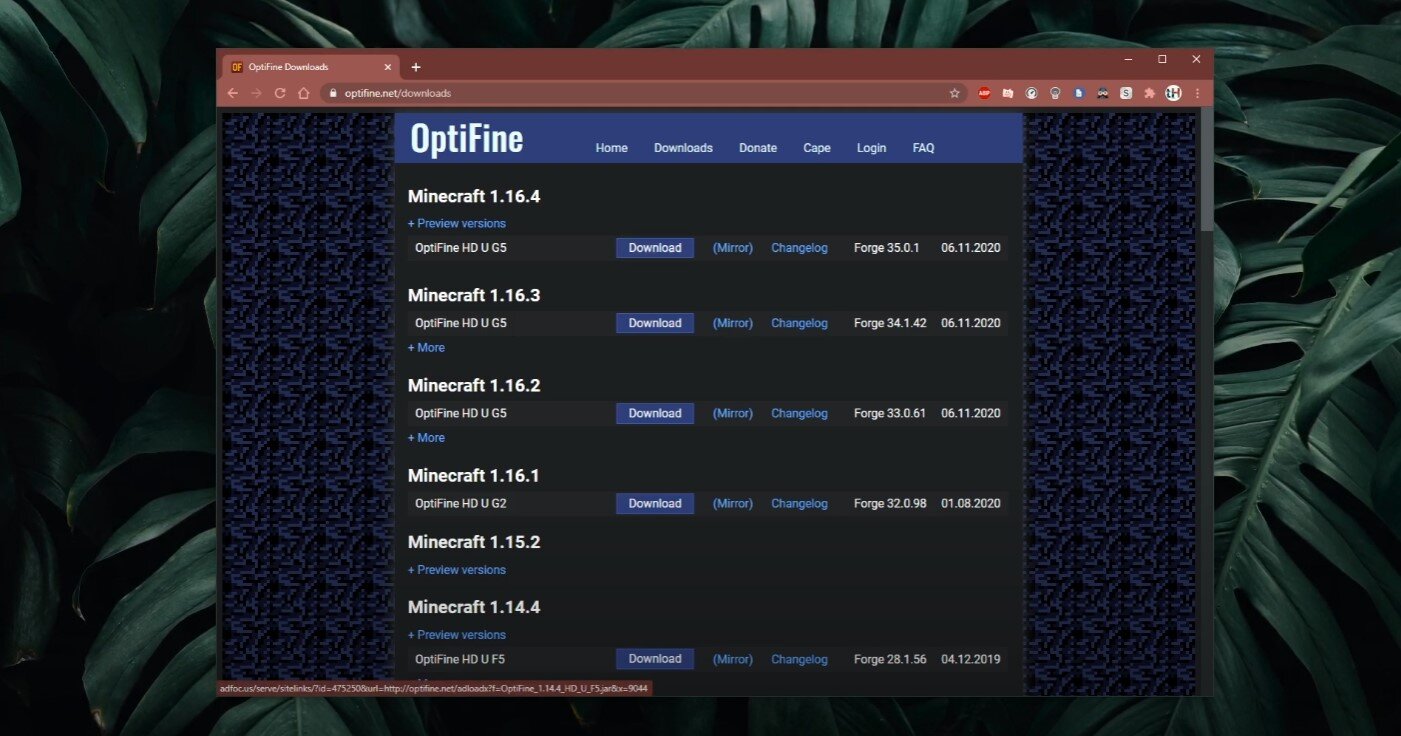The height and width of the screenshot is (736, 1401).
Task: Open the Login nav item
Action: point(871,148)
